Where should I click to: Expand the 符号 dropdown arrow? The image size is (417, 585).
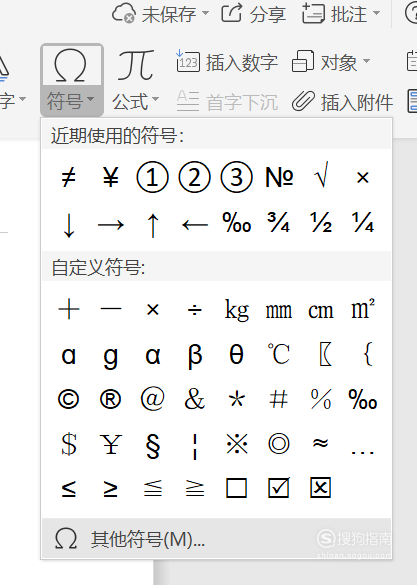(90, 100)
